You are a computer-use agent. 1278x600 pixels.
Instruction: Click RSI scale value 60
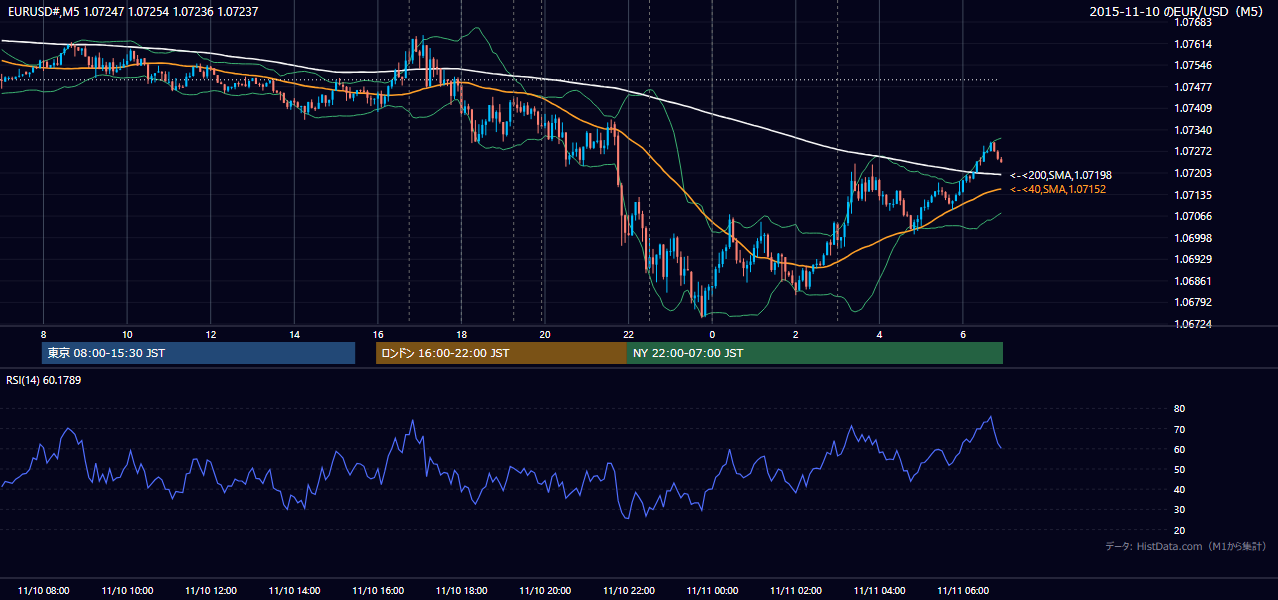(1179, 449)
